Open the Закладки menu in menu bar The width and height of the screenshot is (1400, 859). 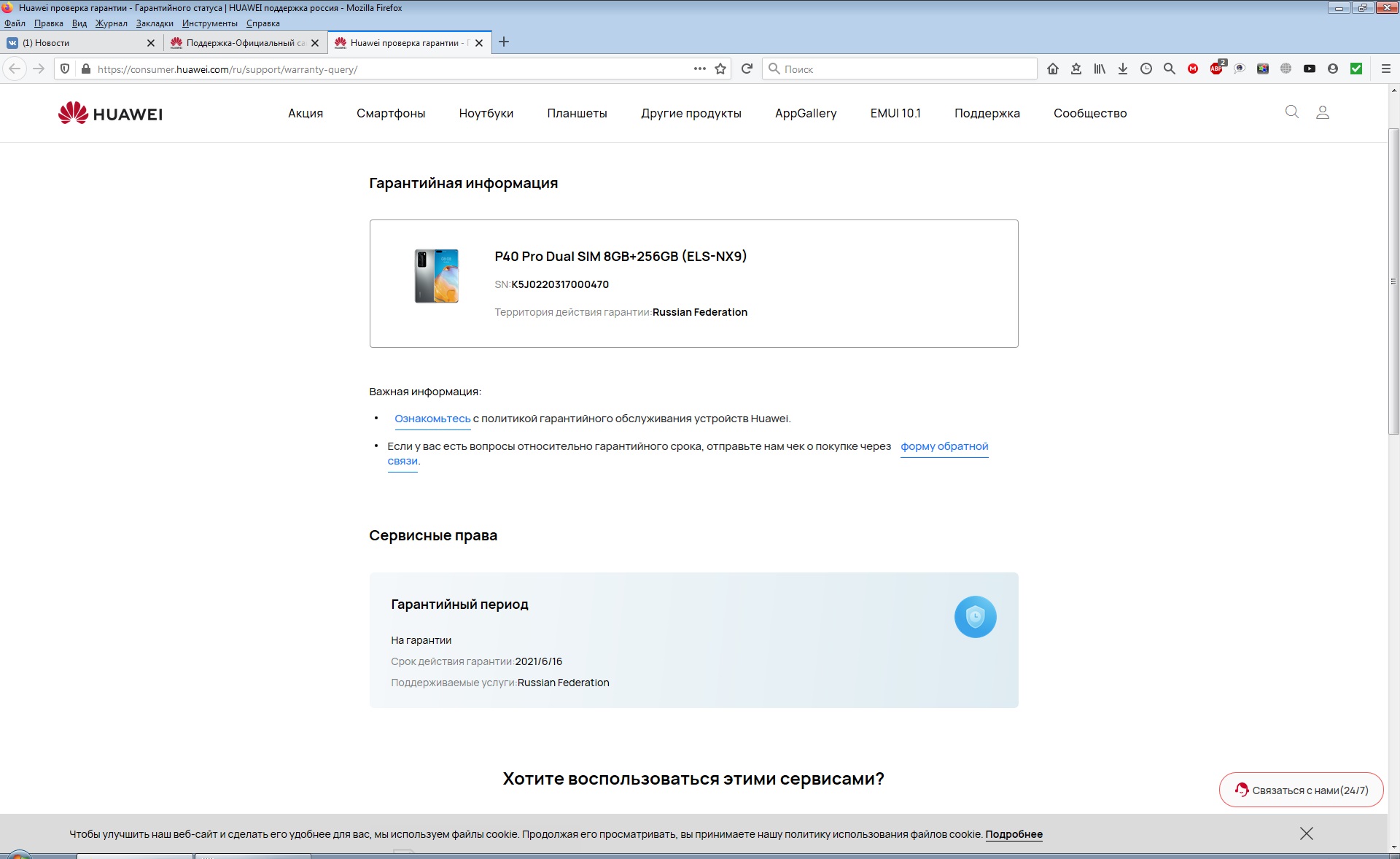point(155,23)
